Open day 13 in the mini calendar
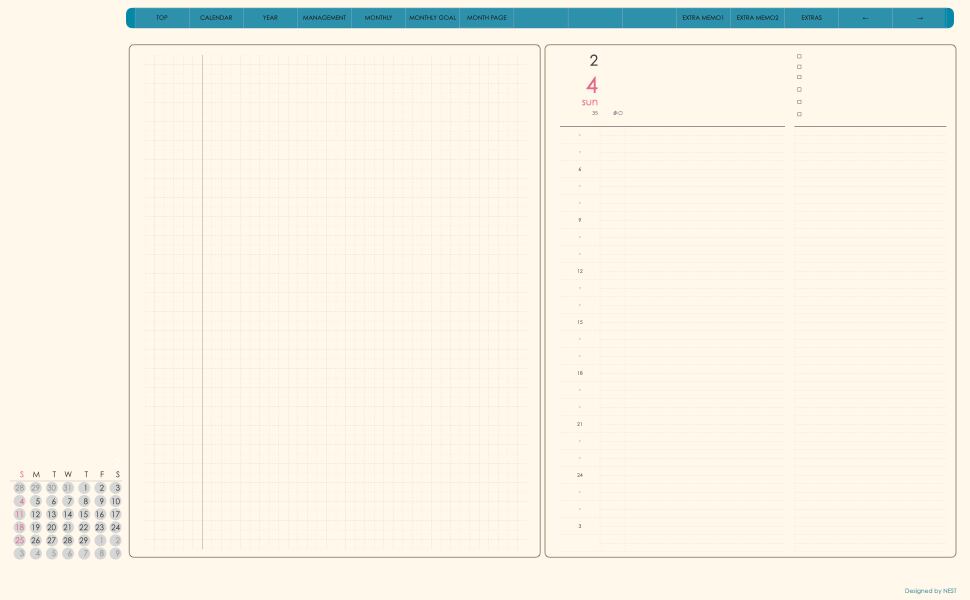 click(x=52, y=514)
